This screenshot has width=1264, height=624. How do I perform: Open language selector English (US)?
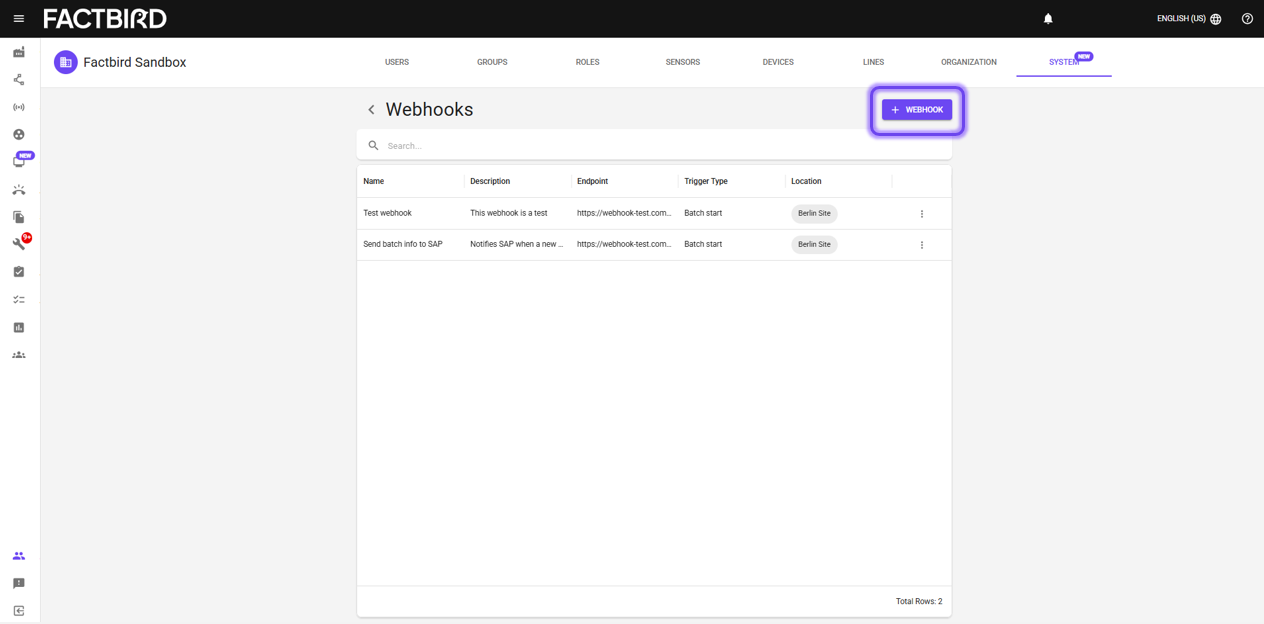click(x=1189, y=19)
